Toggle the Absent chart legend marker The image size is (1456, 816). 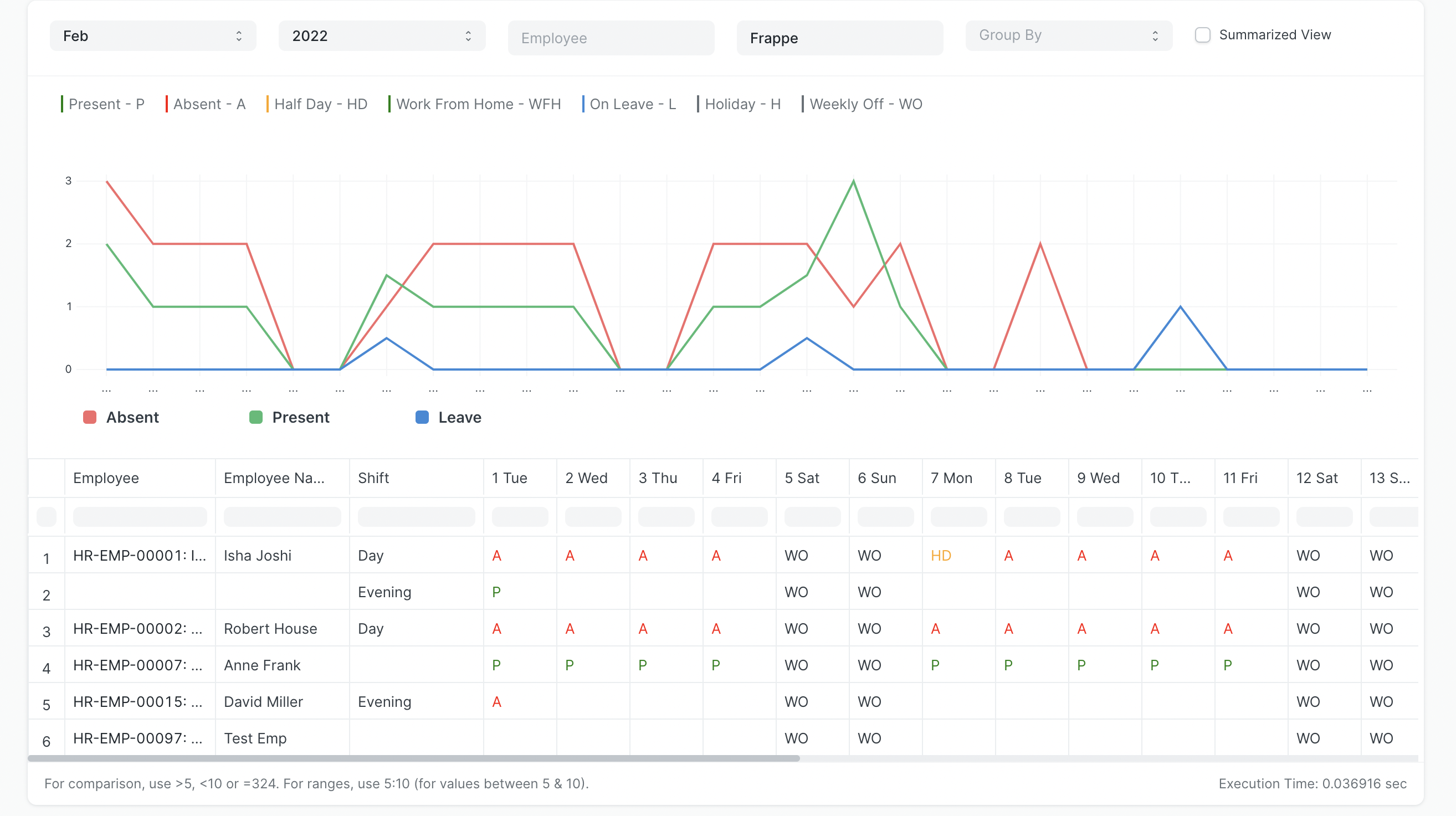pos(89,417)
